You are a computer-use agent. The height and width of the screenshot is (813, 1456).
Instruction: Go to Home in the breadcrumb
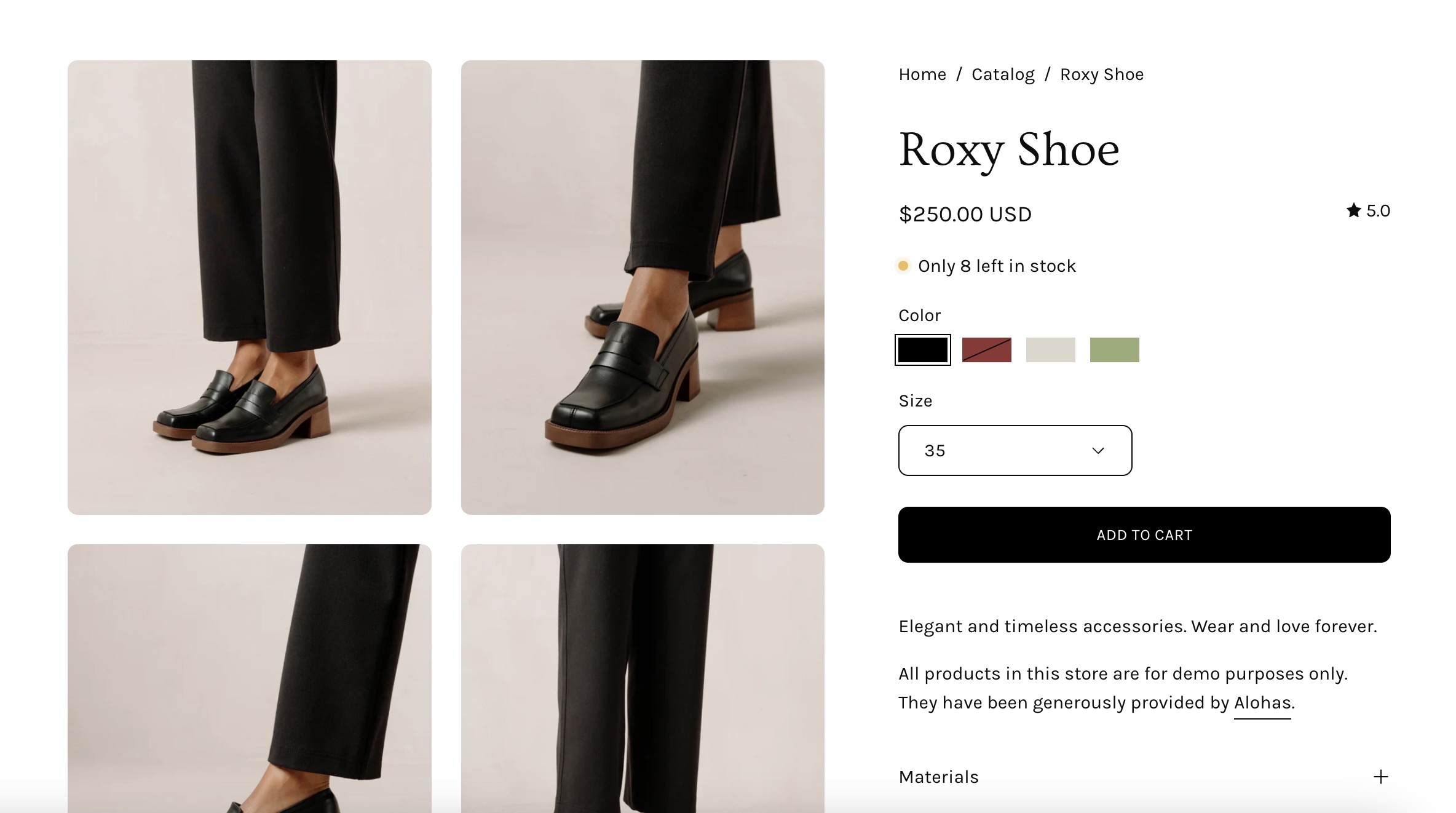coord(922,74)
